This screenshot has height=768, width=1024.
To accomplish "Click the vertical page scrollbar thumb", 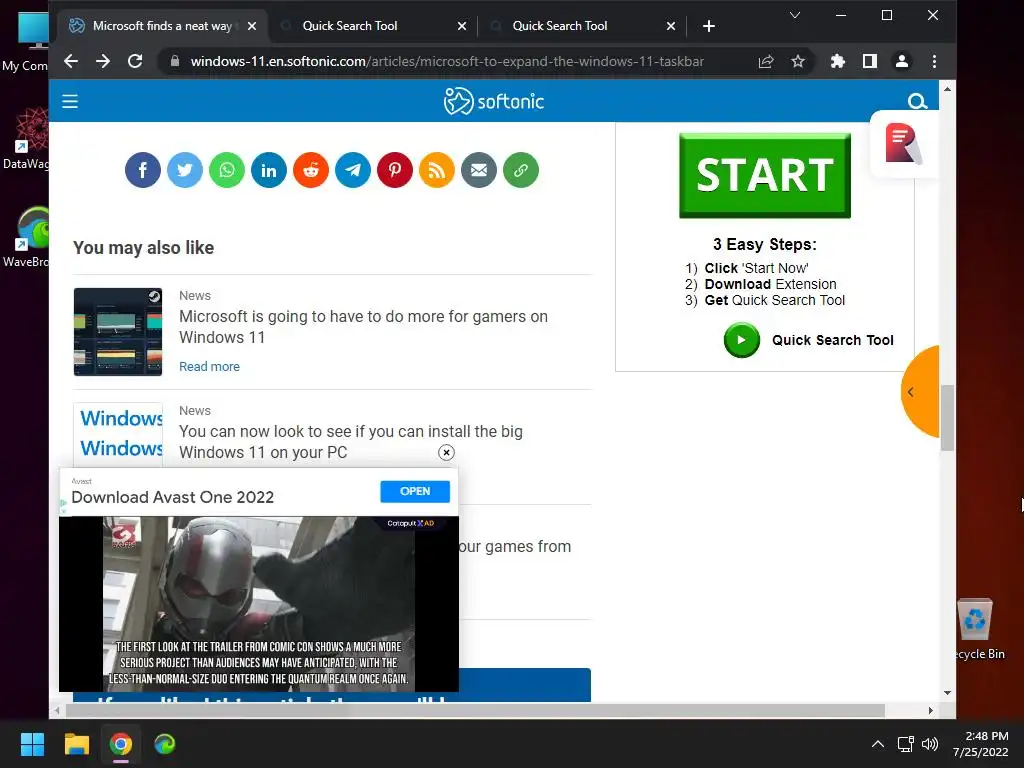I will click(x=947, y=418).
